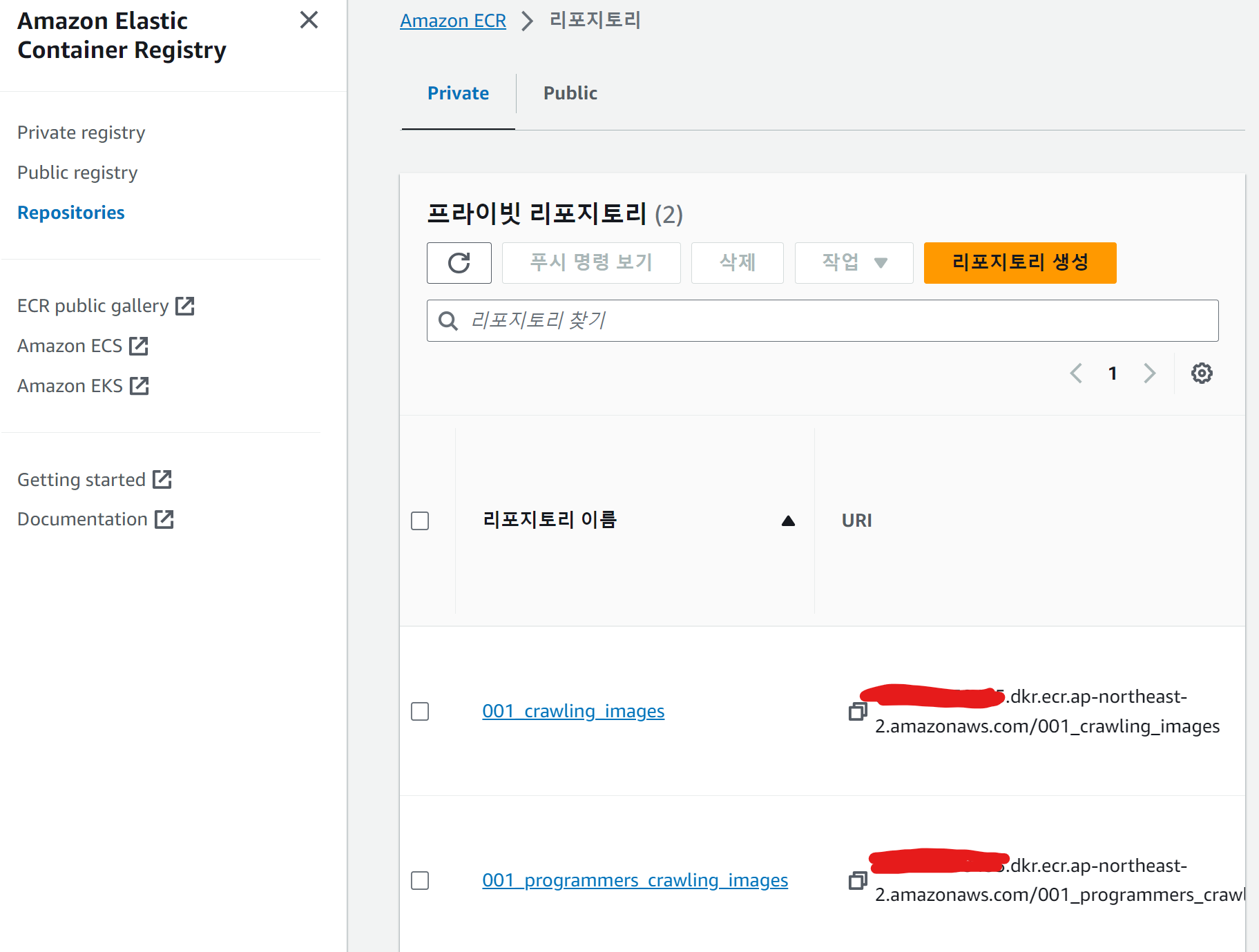Copy URI of 001_crawling_images
The height and width of the screenshot is (952, 1259).
(x=858, y=711)
